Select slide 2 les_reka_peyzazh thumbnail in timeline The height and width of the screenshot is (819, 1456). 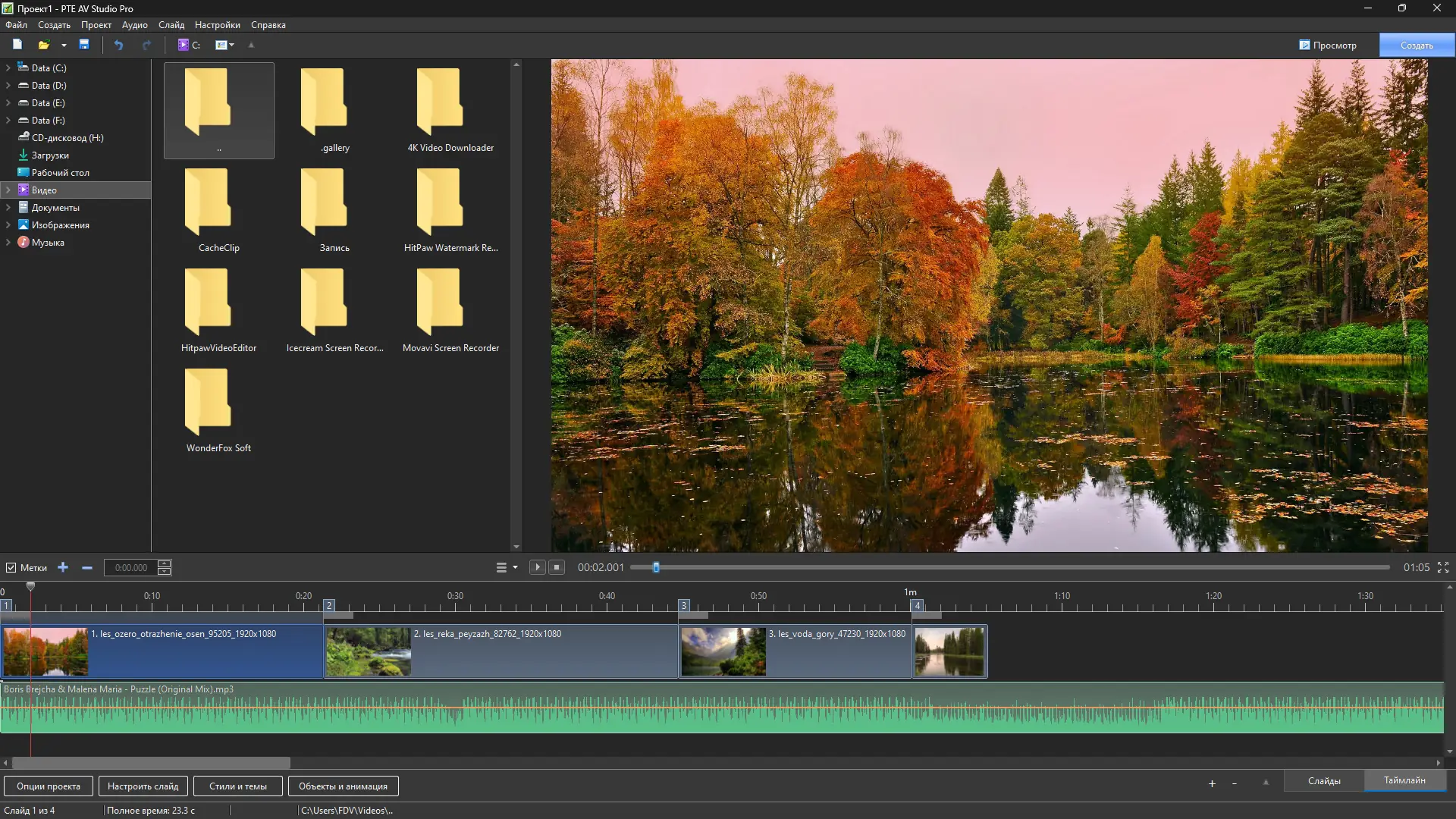coord(369,651)
